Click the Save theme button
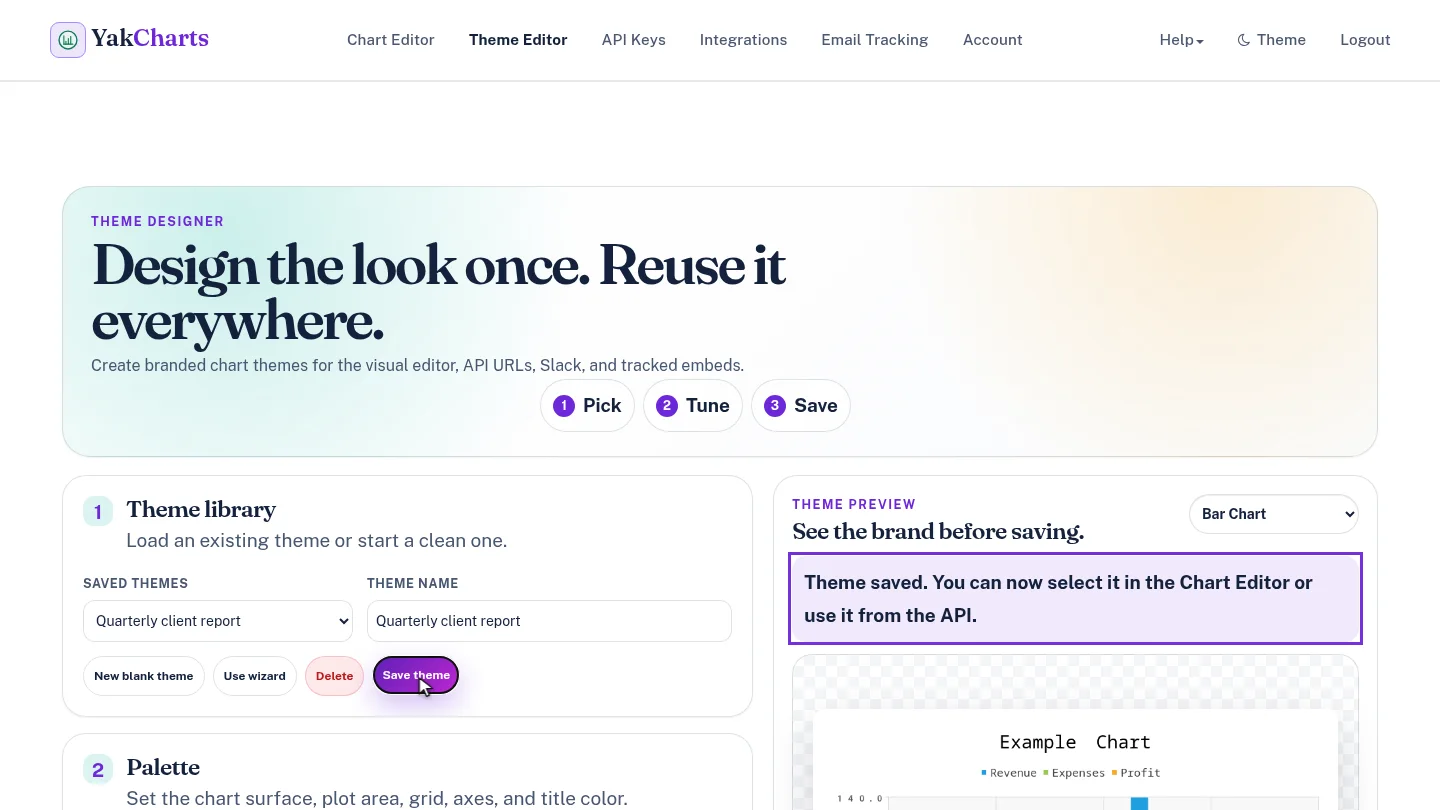The image size is (1440, 810). (x=416, y=675)
